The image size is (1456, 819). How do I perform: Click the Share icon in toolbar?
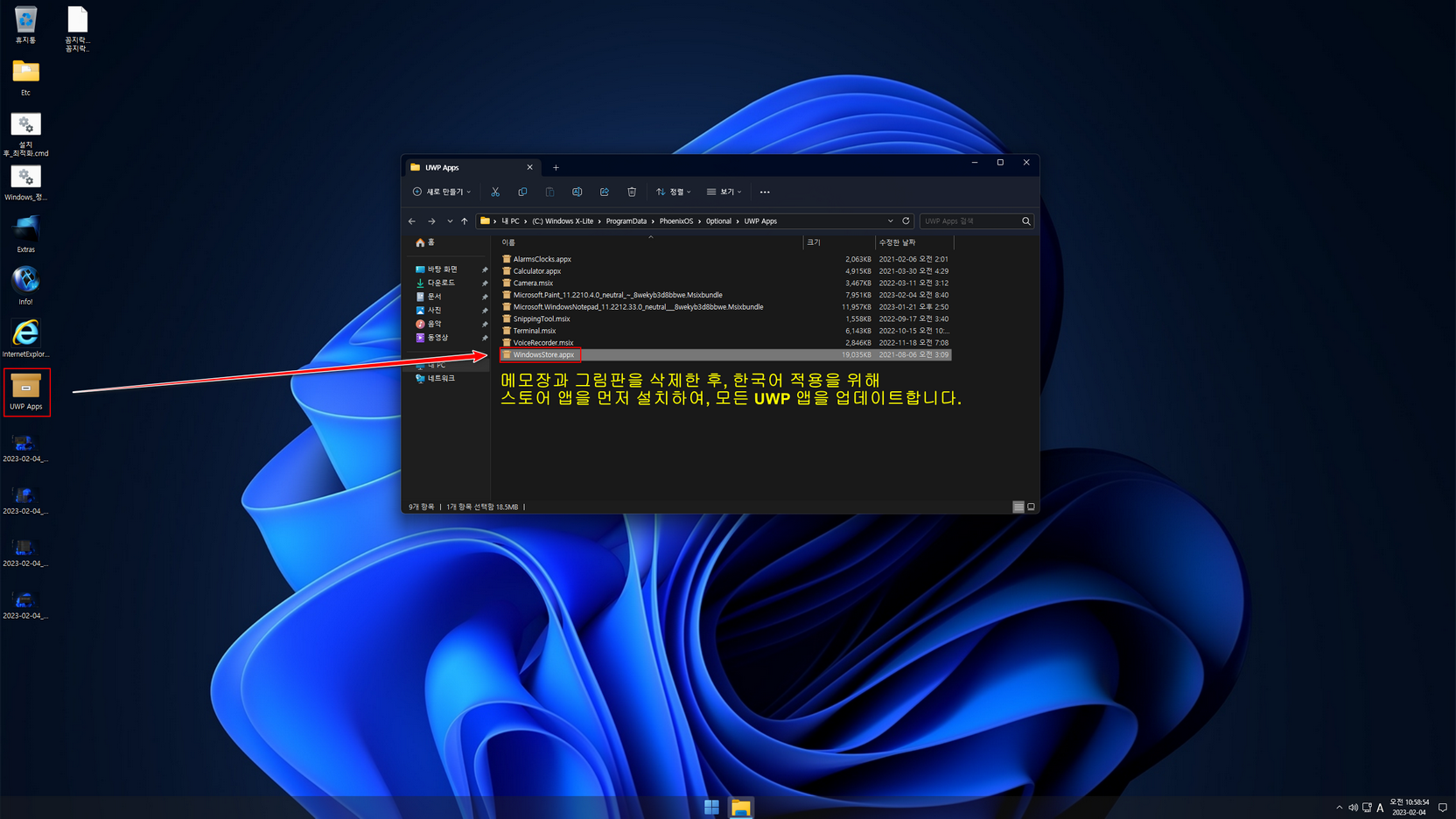pos(605,192)
